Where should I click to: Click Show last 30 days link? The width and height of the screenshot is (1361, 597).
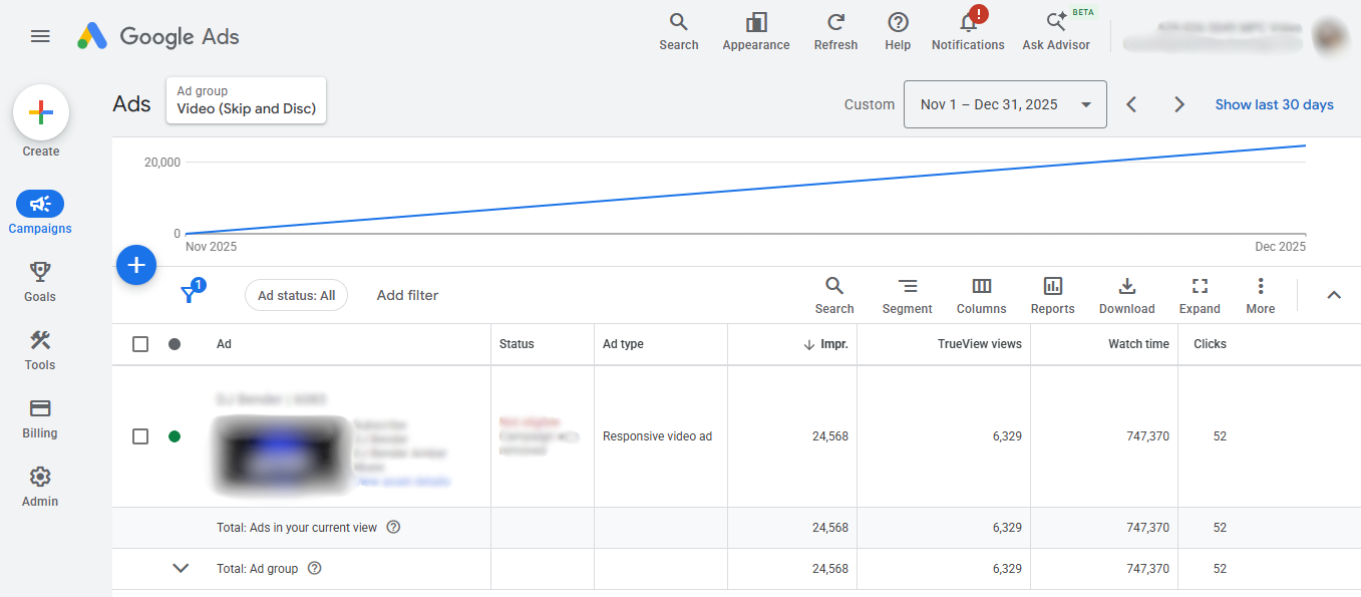pos(1274,104)
